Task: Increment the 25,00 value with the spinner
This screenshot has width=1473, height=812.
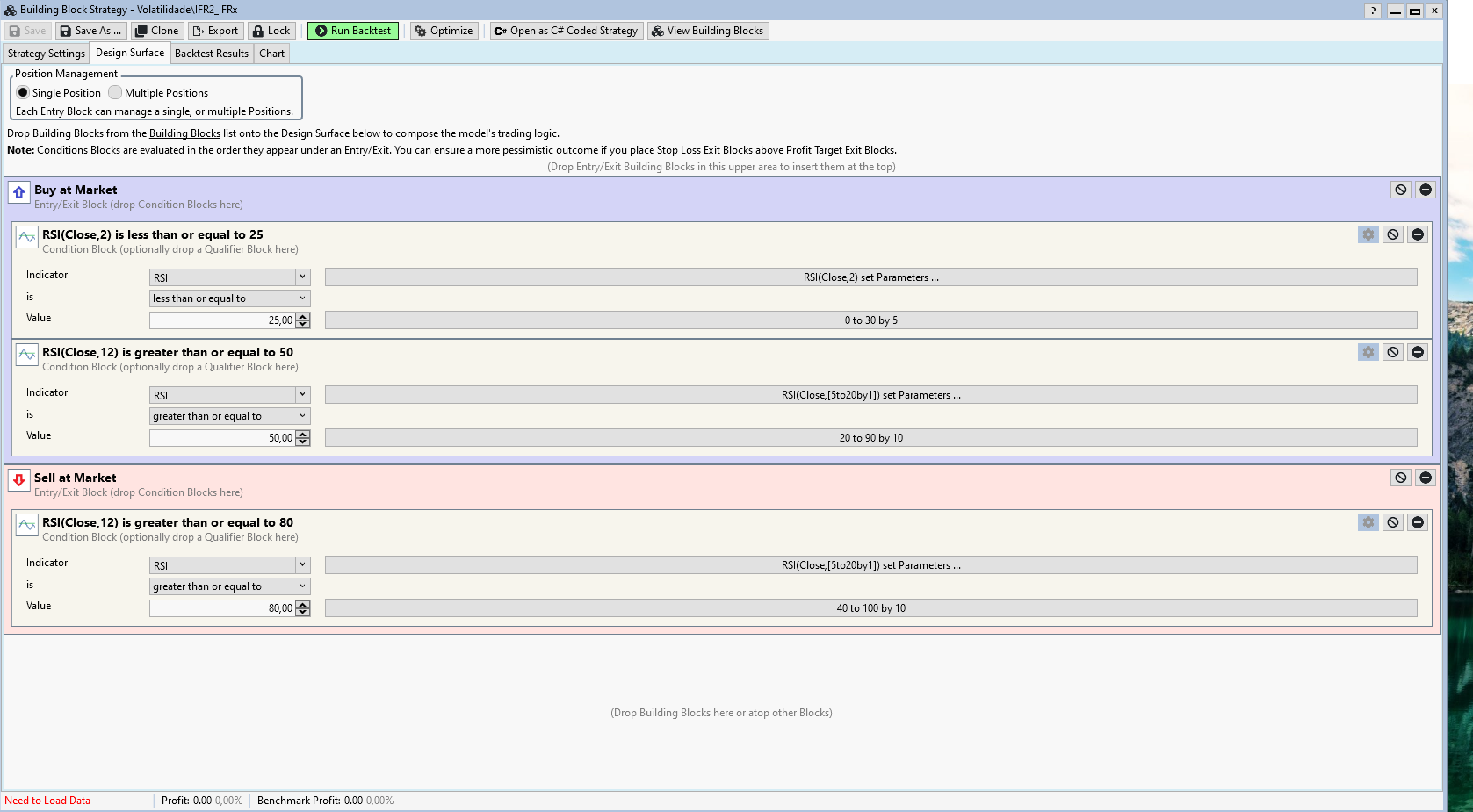Action: (301, 317)
